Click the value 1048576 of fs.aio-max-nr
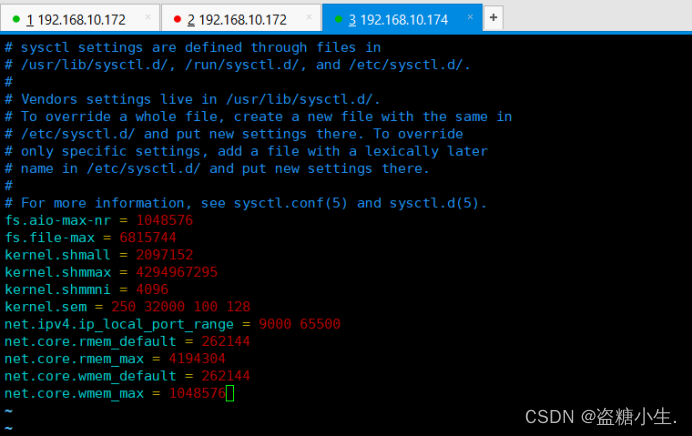 (x=164, y=220)
